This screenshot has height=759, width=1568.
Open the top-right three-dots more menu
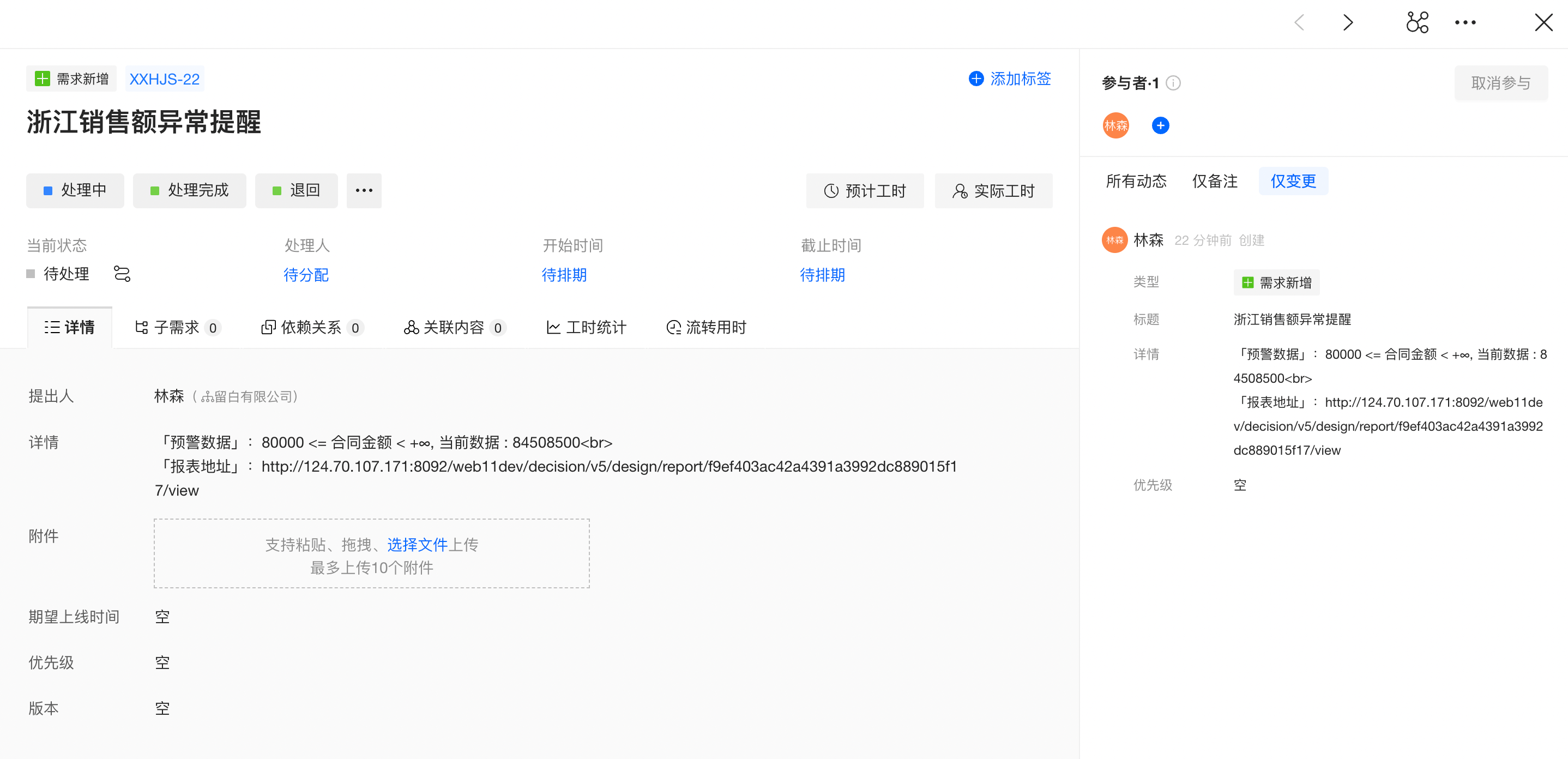1464,22
